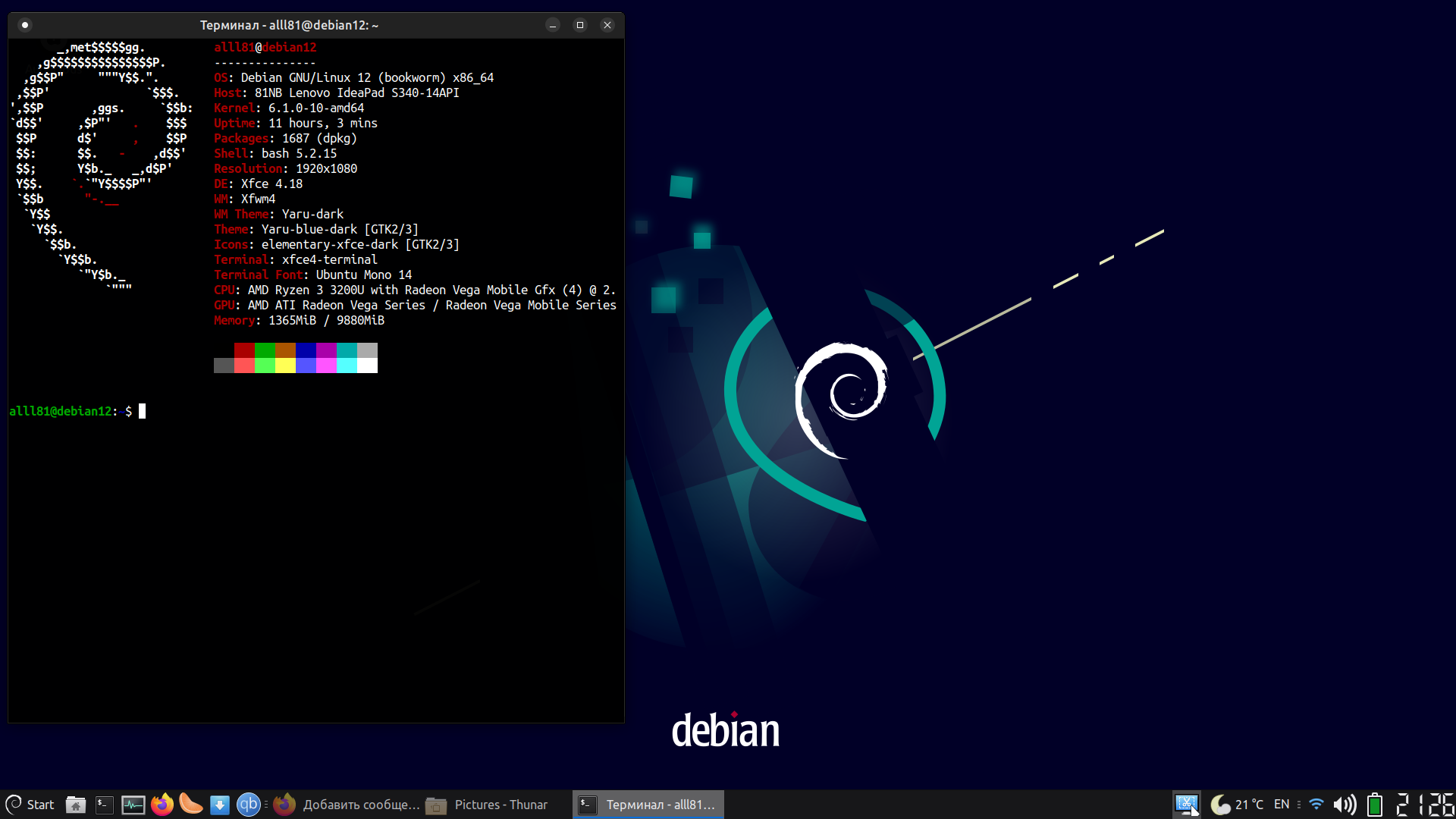Screen dimensions: 1456x819
Task: Open the volume speaker tray icon
Action: click(1345, 805)
